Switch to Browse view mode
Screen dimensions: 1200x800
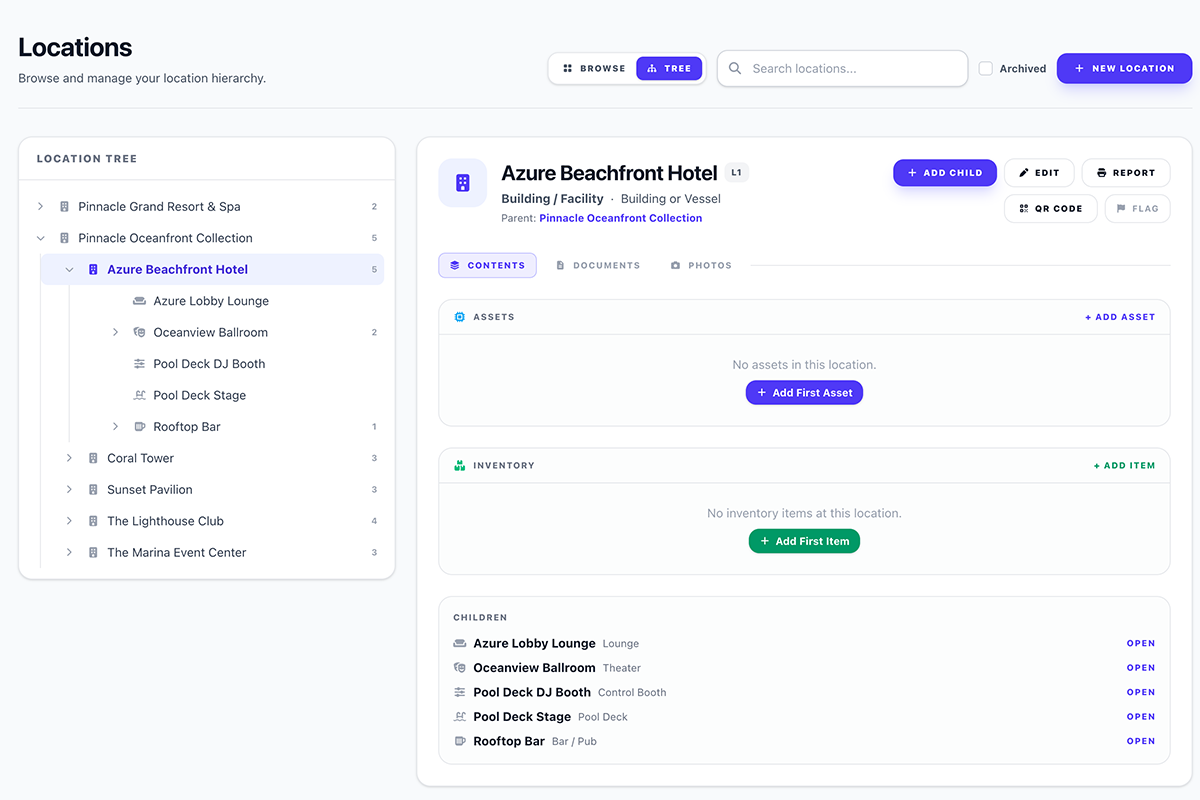coord(594,69)
